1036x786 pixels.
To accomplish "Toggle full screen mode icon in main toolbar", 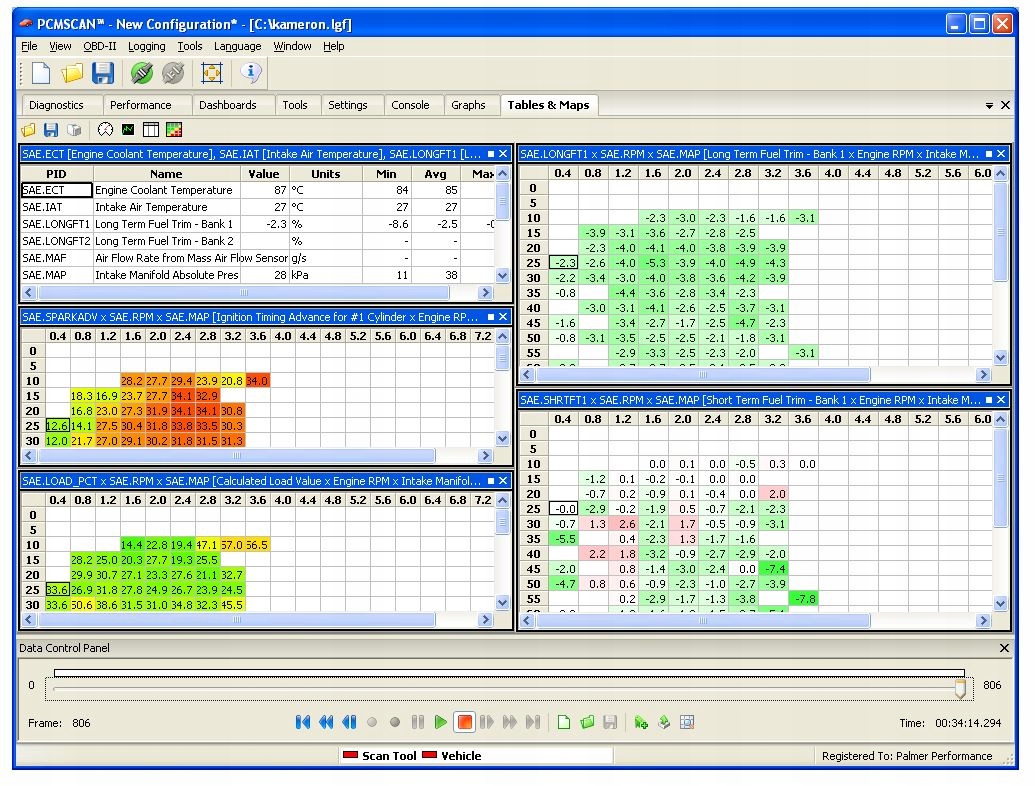I will [x=212, y=73].
